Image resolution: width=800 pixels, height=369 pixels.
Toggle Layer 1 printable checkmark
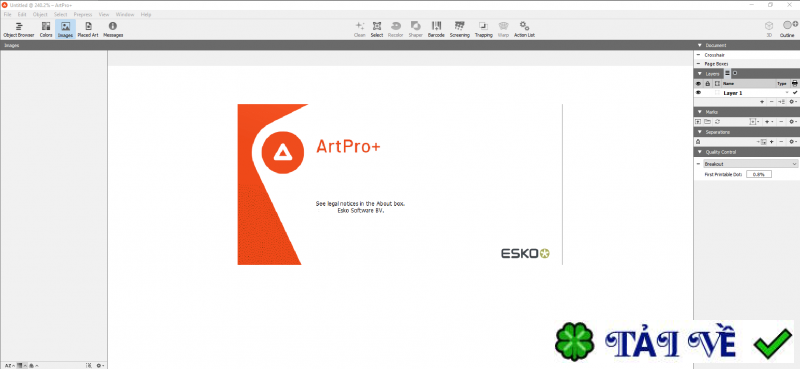coord(795,92)
